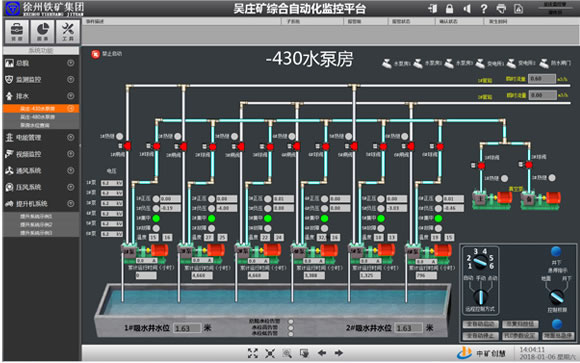Turn the 1-6 pump selector knob
Image resolution: width=580 pixels, height=363 pixels.
(x=480, y=262)
